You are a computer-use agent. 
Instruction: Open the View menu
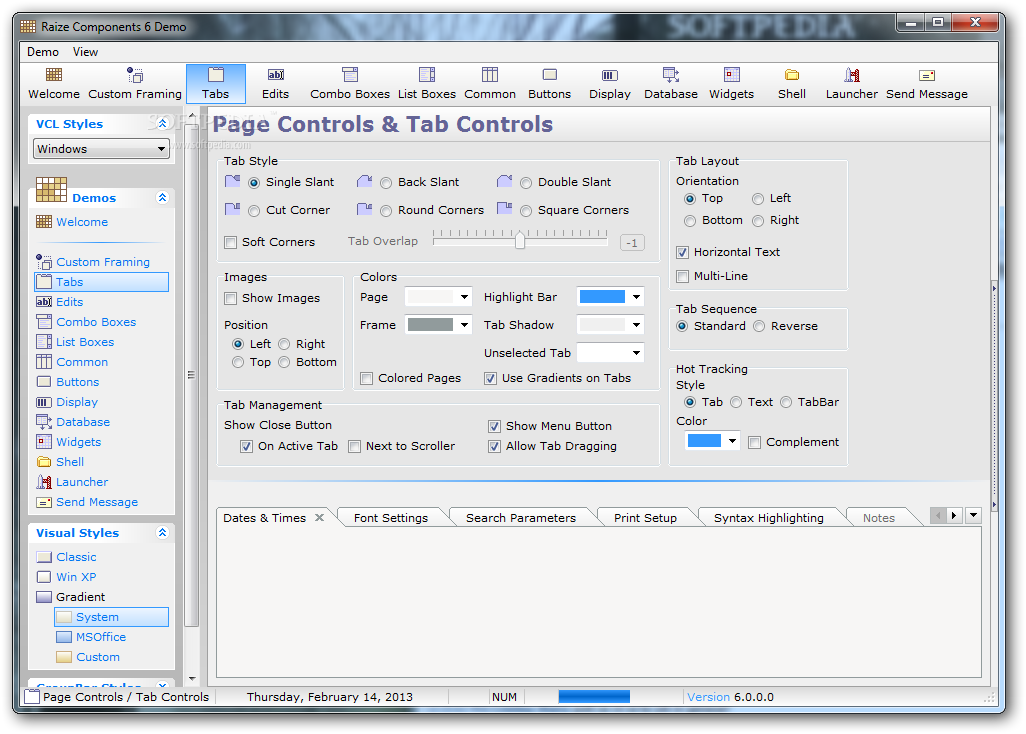[85, 52]
